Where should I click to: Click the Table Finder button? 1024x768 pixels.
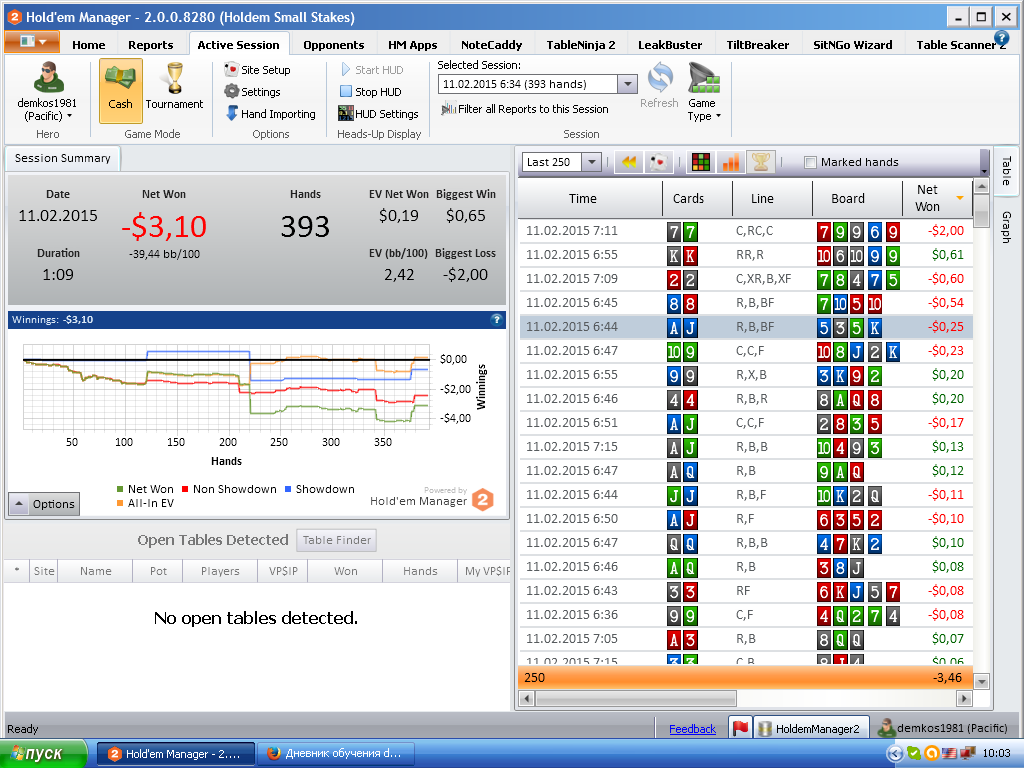(336, 540)
